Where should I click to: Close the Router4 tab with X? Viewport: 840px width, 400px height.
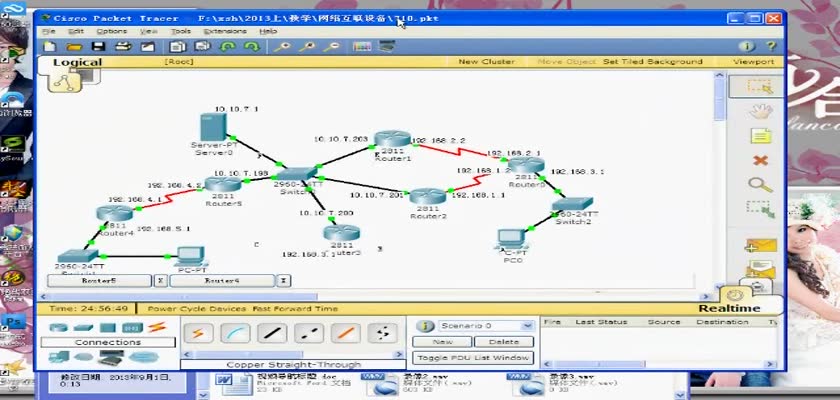coord(283,281)
